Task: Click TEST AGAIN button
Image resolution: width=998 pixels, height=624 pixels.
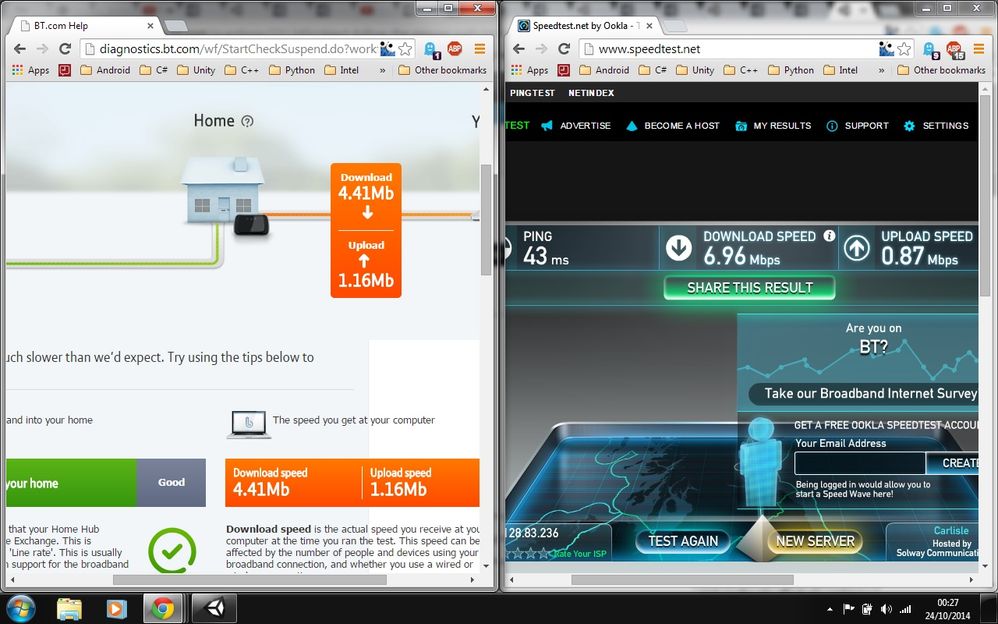Action: coord(683,541)
